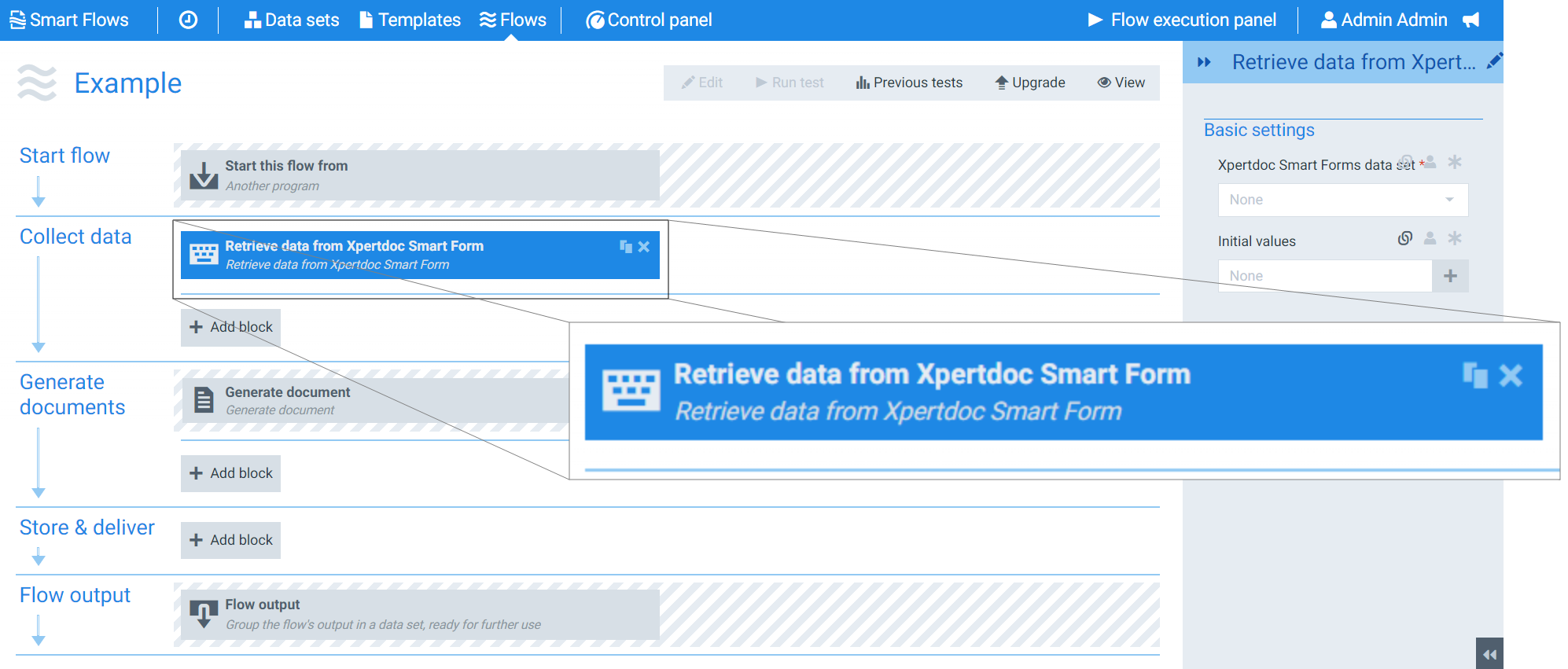This screenshot has height=669, width=1568.
Task: Select the 'Start this flow from' block
Action: click(420, 175)
